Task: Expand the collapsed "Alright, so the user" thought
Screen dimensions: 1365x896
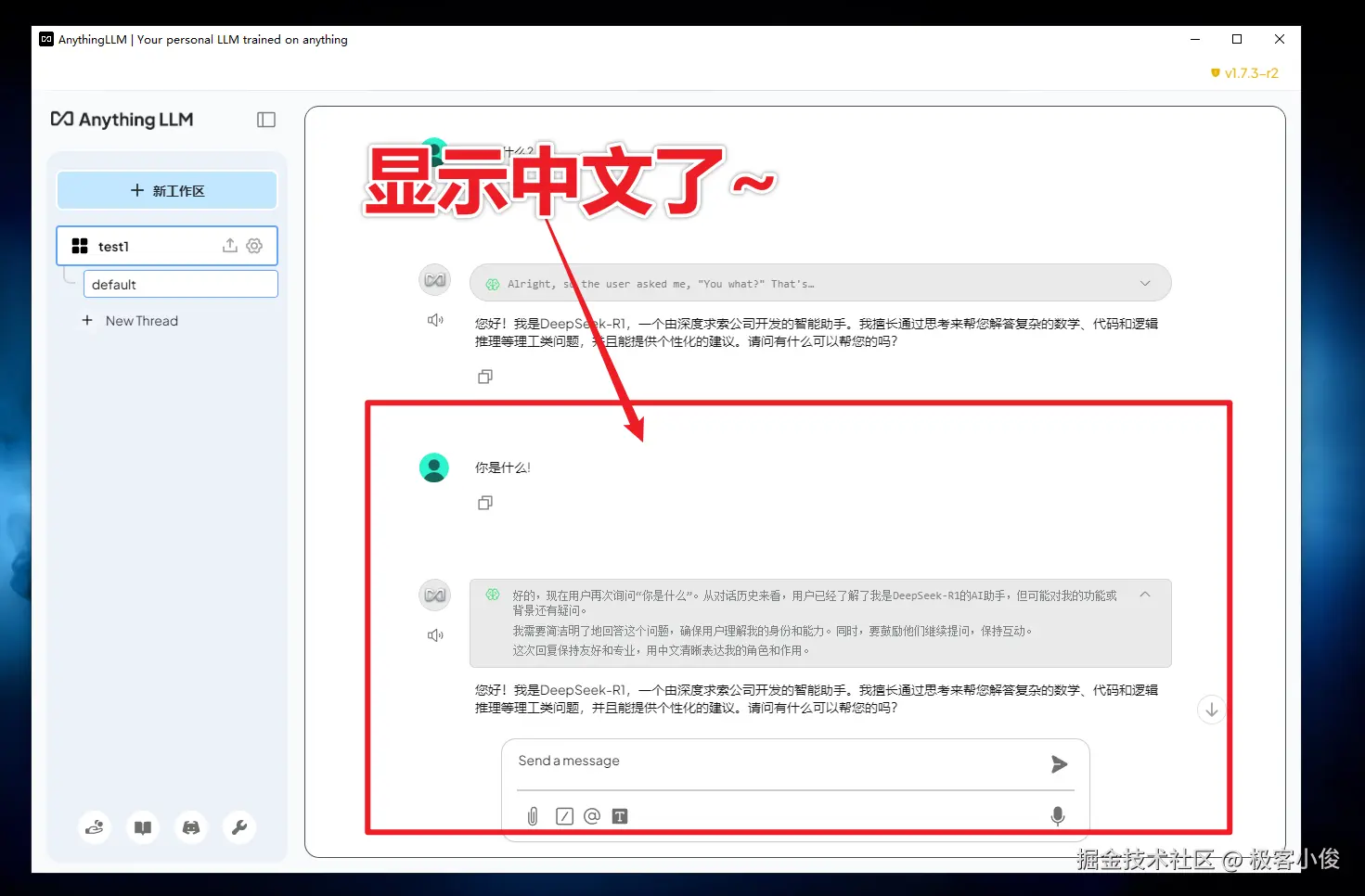Action: click(x=1145, y=284)
